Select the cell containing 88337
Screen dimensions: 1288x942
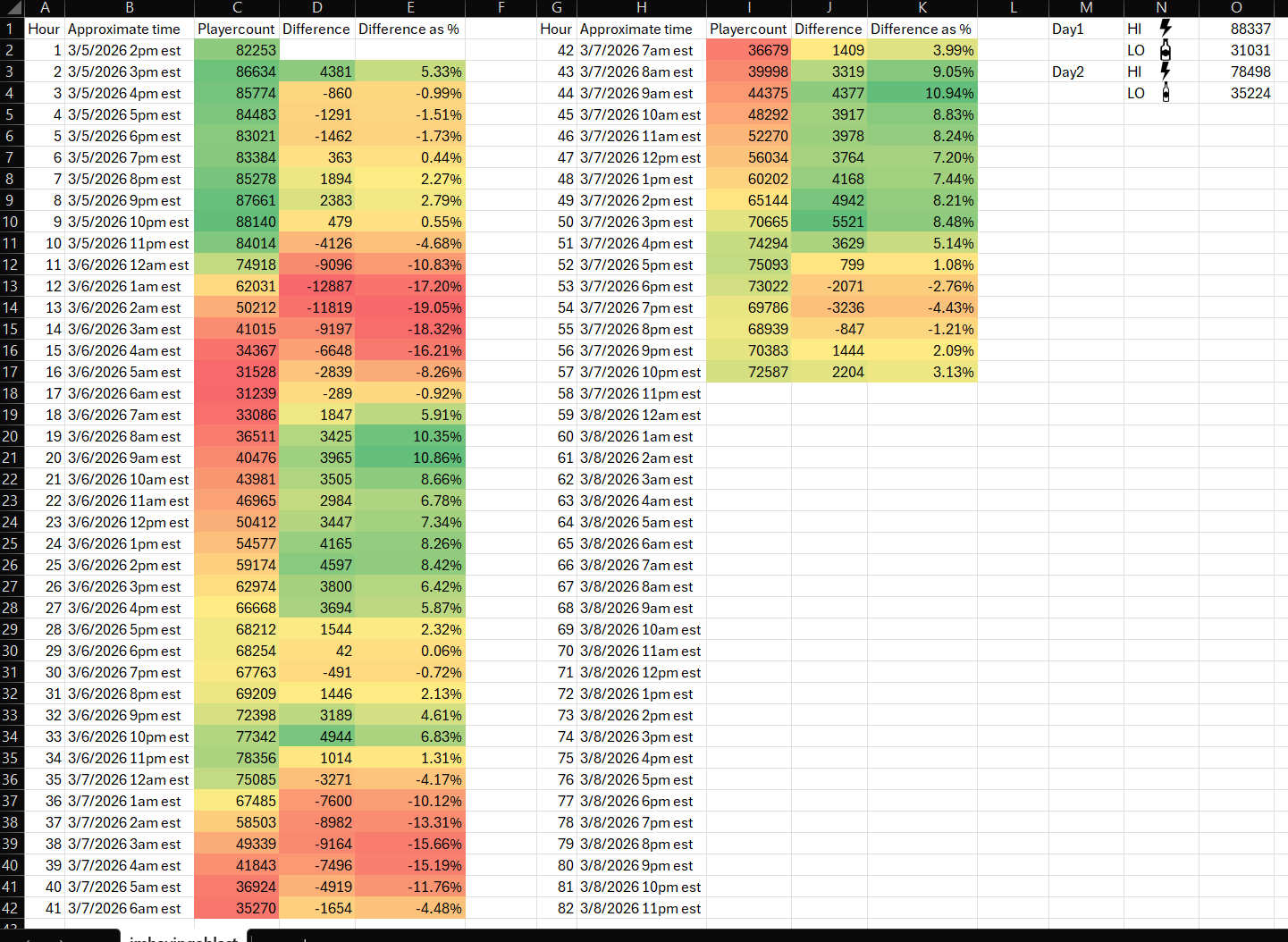coord(1236,29)
